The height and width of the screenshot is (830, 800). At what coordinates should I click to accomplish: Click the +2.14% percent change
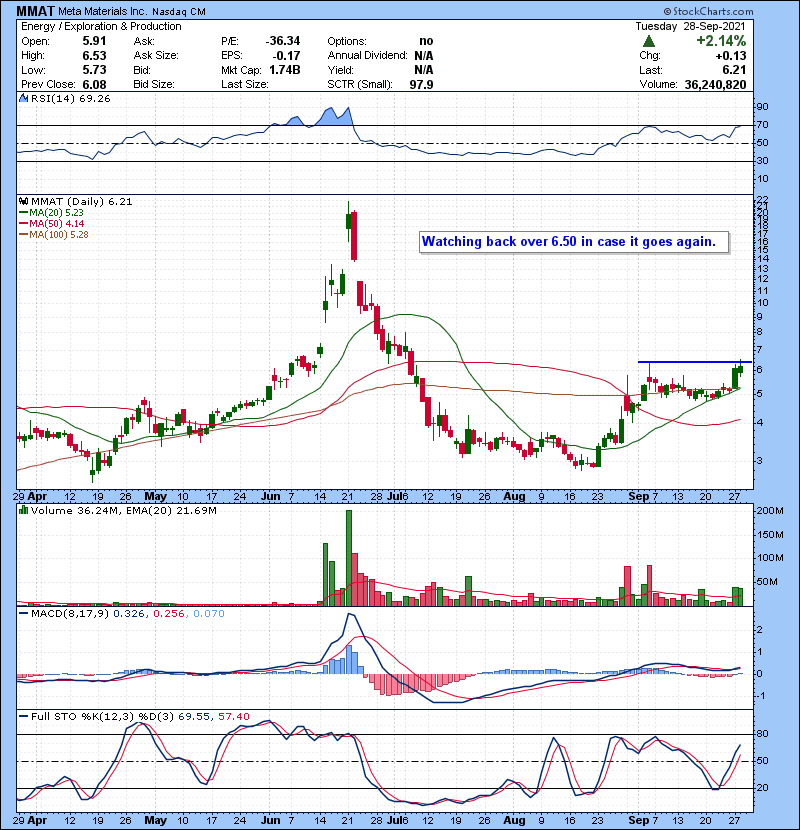pos(721,41)
